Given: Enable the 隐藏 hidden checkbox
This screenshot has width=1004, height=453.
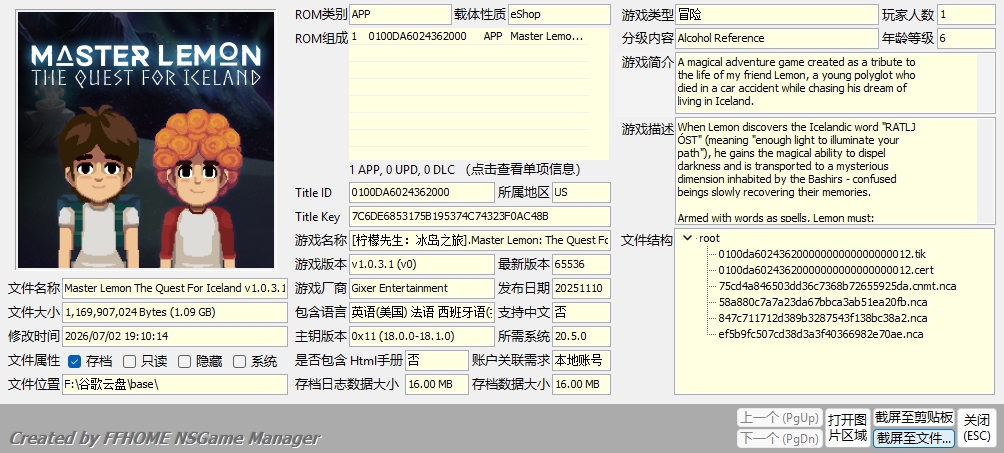Looking at the screenshot, I should [184, 361].
